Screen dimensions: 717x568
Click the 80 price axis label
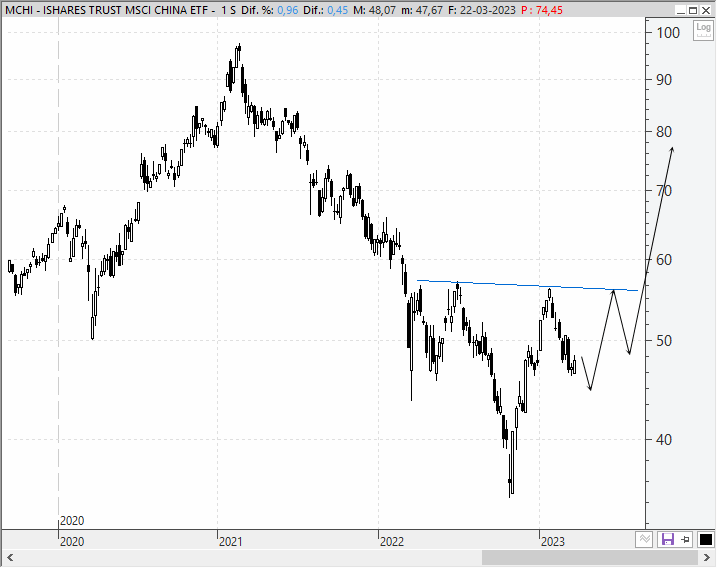(664, 132)
